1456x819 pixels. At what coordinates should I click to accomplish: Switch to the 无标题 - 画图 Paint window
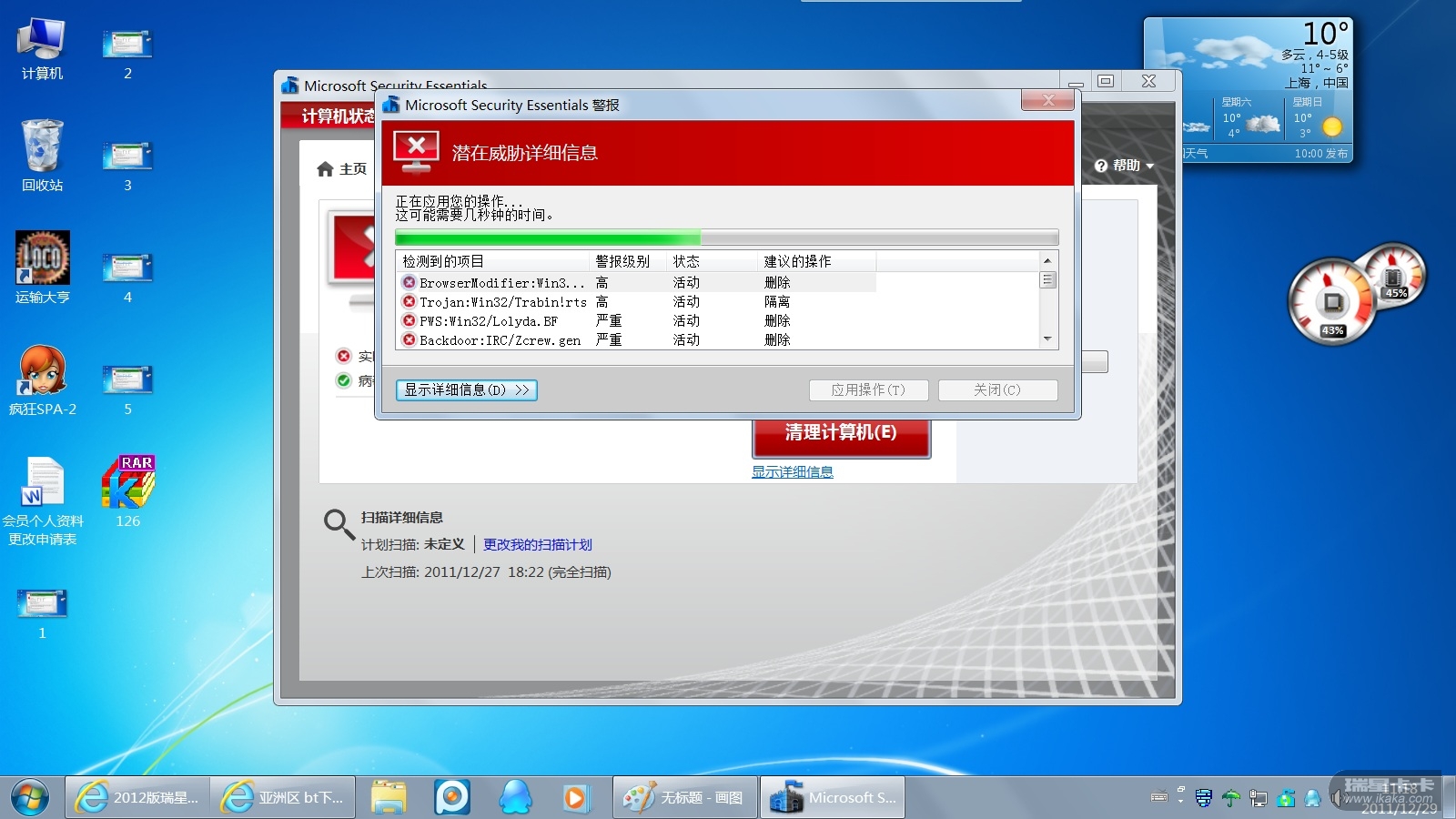coord(685,797)
